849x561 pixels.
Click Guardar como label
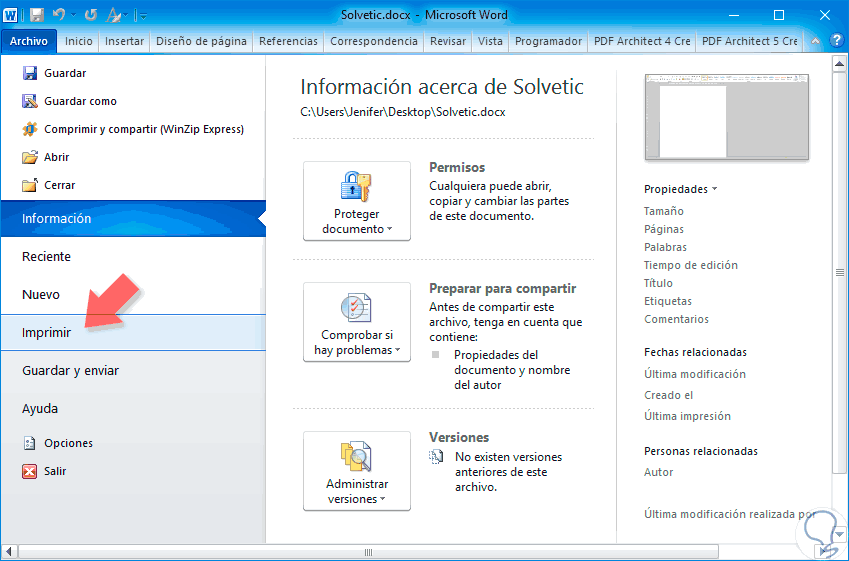(x=80, y=101)
